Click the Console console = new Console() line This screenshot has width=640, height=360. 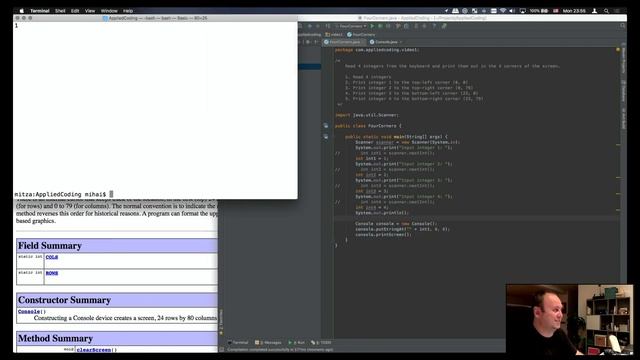[396, 224]
